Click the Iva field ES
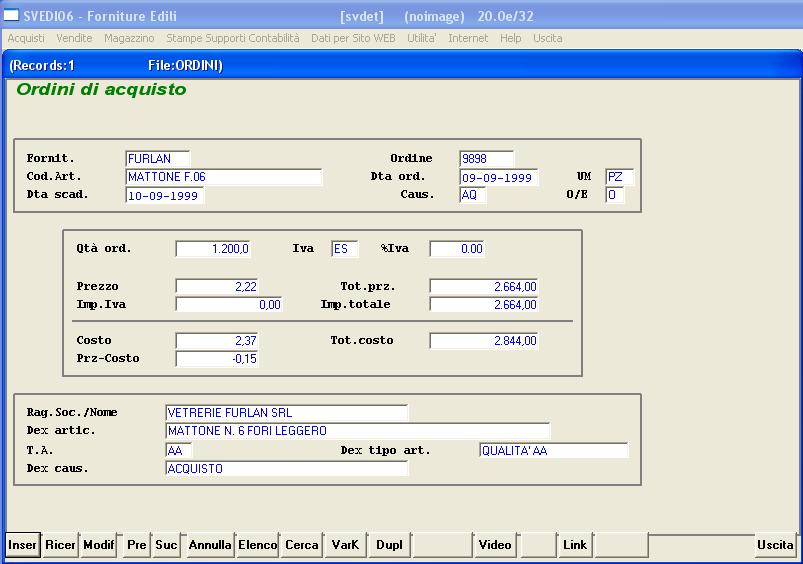This screenshot has height=564, width=803. pos(345,249)
